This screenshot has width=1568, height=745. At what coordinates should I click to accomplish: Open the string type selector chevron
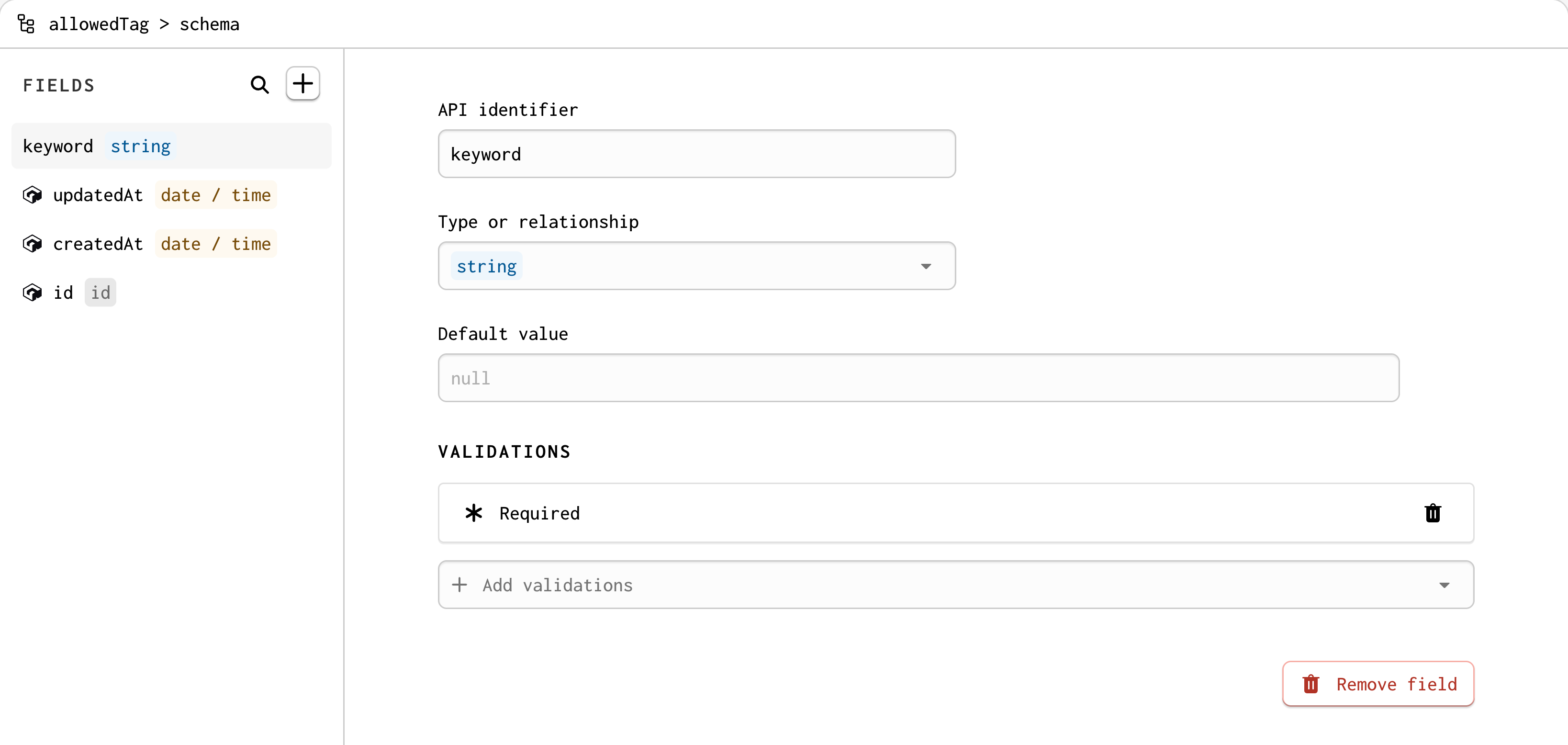click(927, 266)
